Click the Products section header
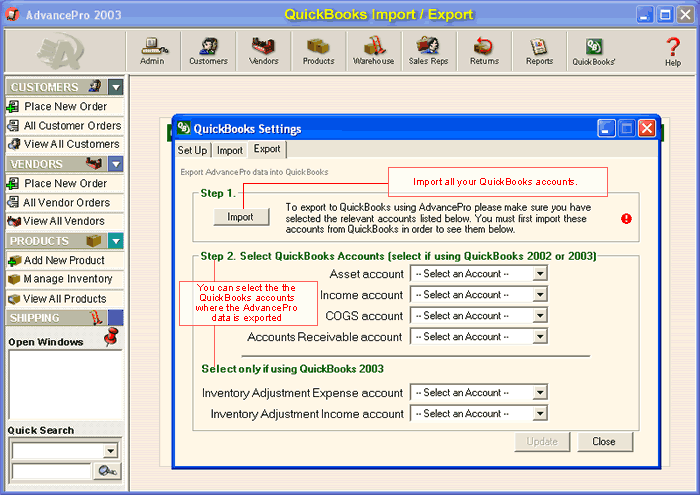Screen dimensions: 700x495 pyautogui.click(x=56, y=241)
